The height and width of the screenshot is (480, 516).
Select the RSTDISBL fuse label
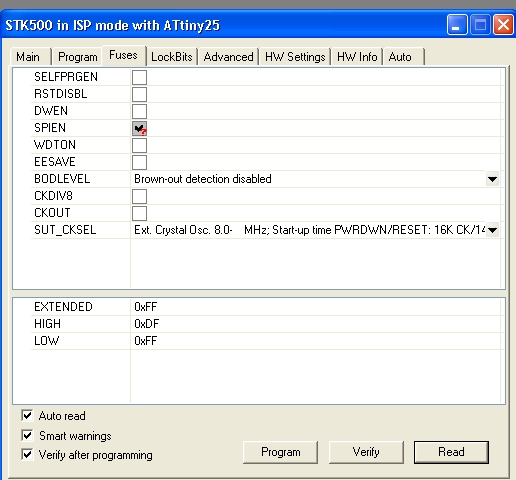tap(61, 94)
